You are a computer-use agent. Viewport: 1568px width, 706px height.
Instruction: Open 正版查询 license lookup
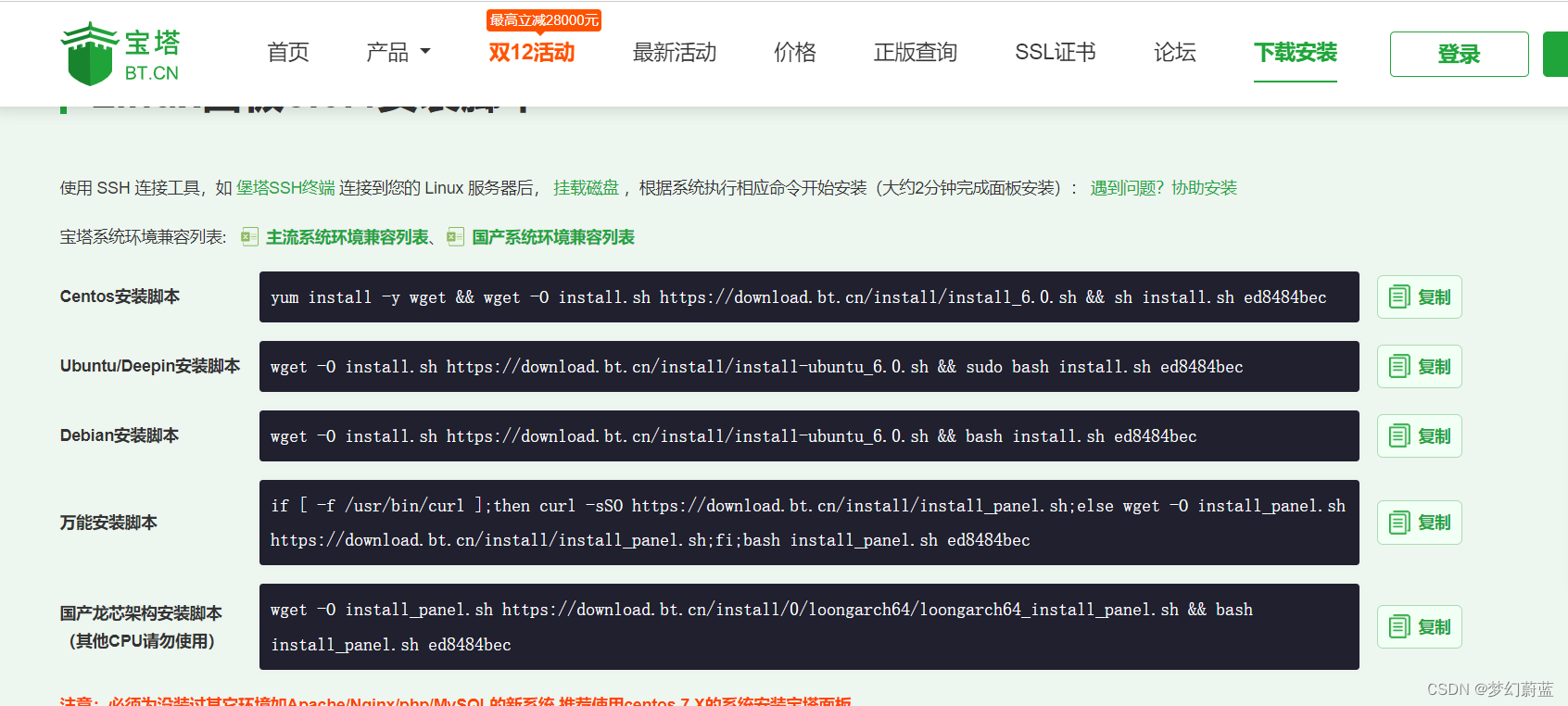tap(916, 53)
